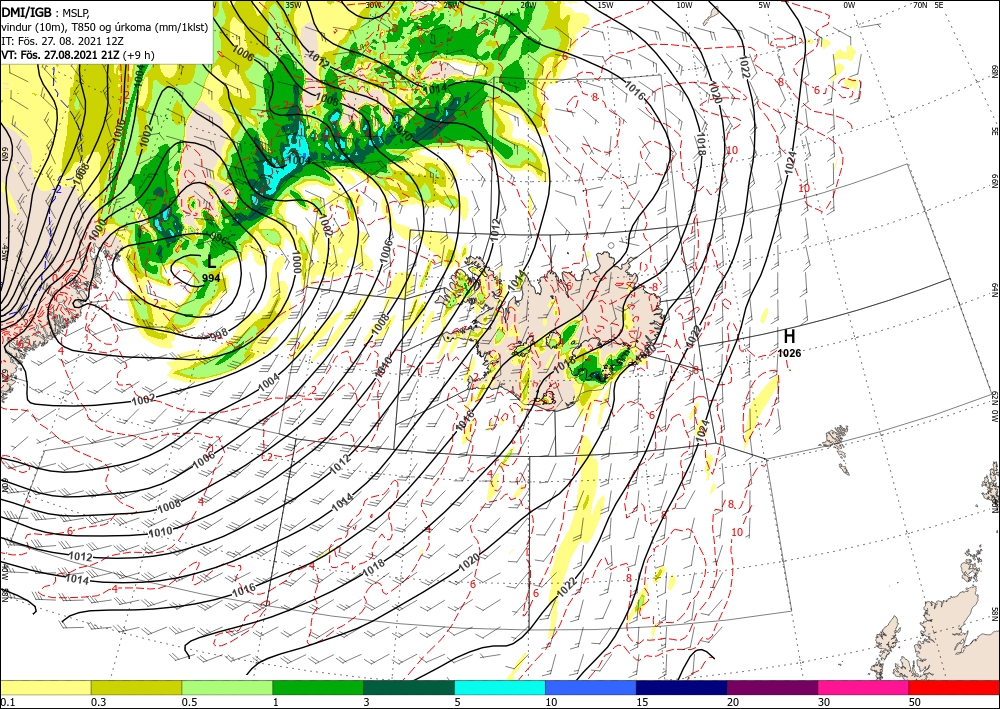Click the high-pressure 'H' marker
Image resolution: width=1000 pixels, height=709 pixels.
click(x=789, y=336)
